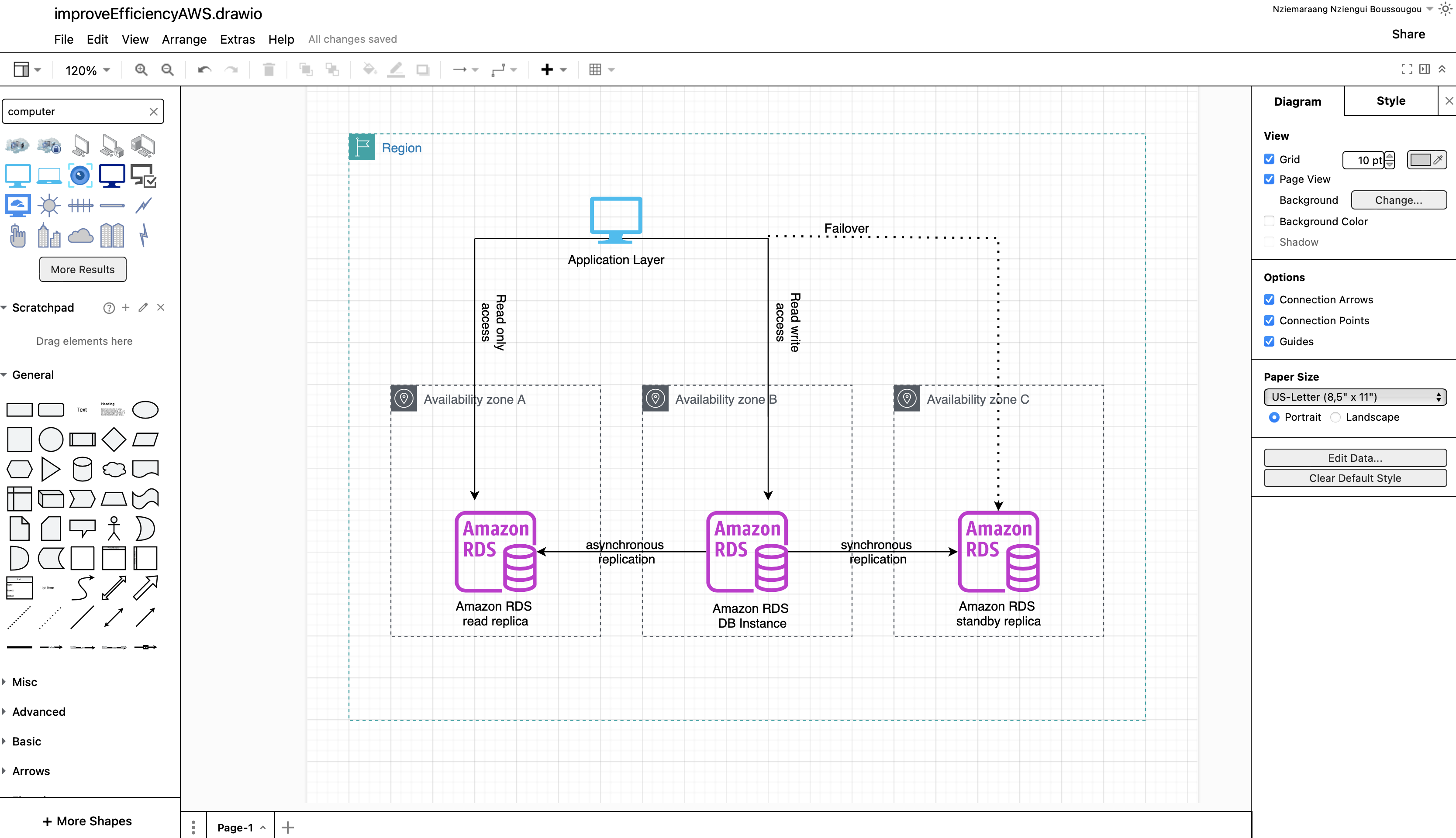This screenshot has height=838, width=1456.
Task: Open the US-Letter paper size dropdown
Action: [1355, 397]
